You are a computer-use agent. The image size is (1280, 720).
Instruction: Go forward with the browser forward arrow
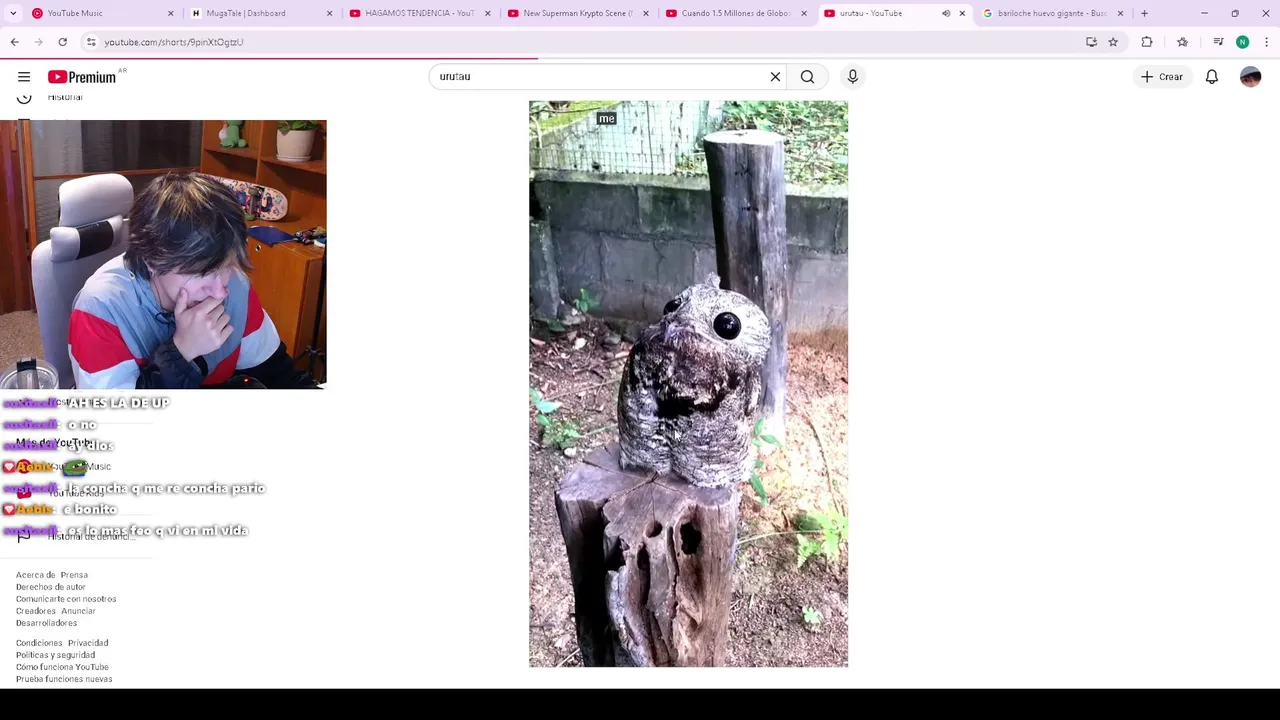coord(38,42)
